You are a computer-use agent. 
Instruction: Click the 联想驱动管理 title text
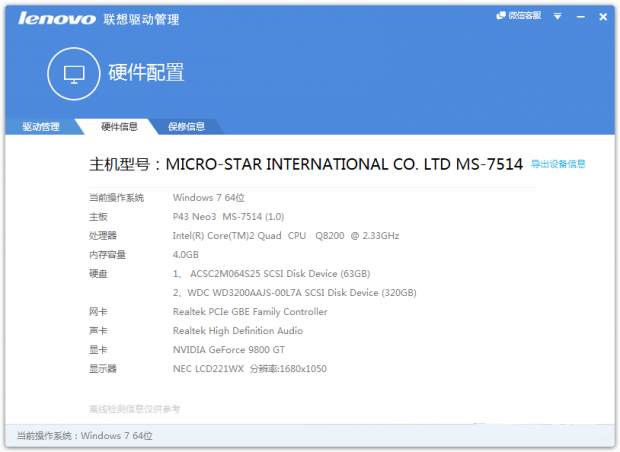[141, 19]
